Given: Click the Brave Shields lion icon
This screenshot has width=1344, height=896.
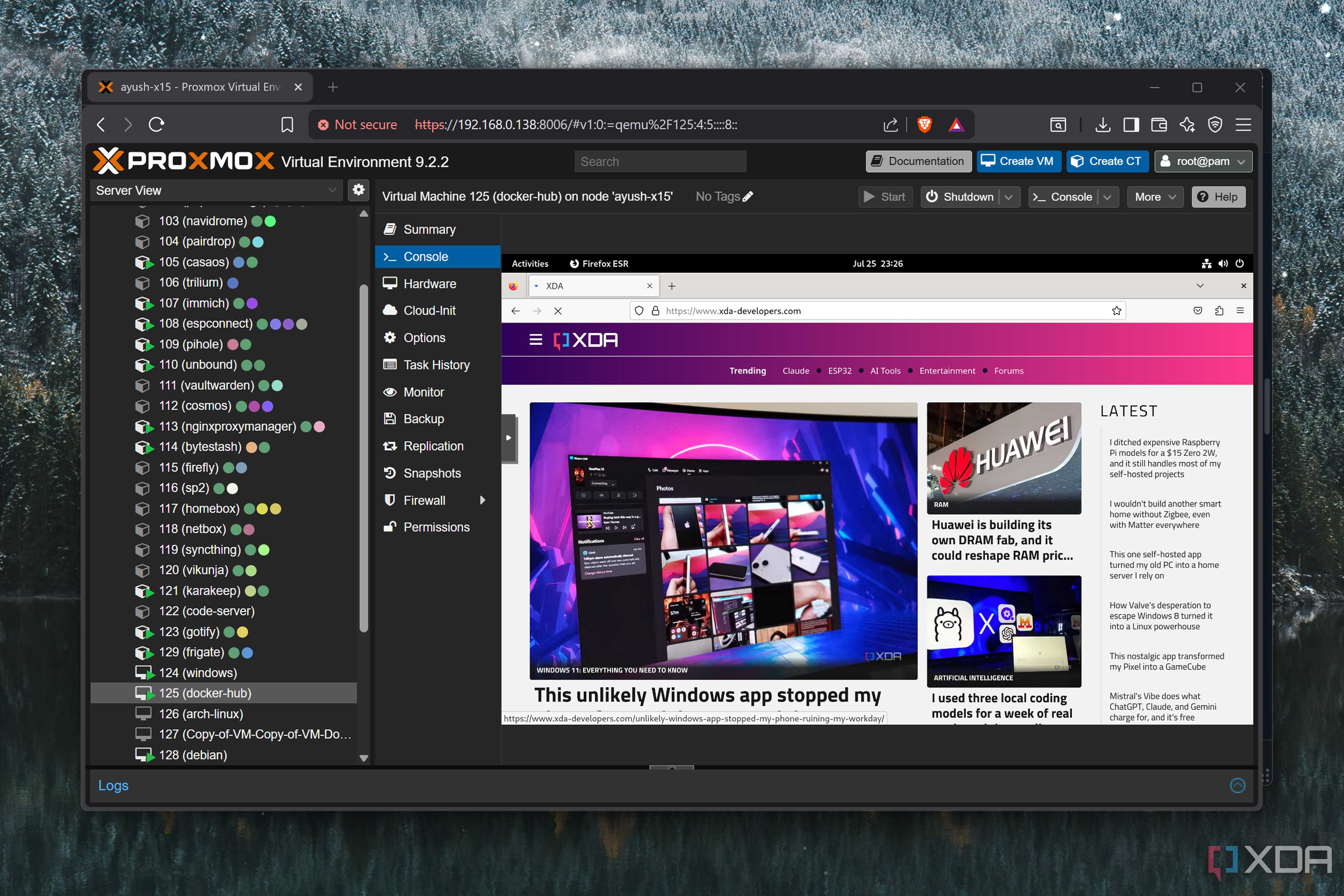Looking at the screenshot, I should [x=924, y=124].
